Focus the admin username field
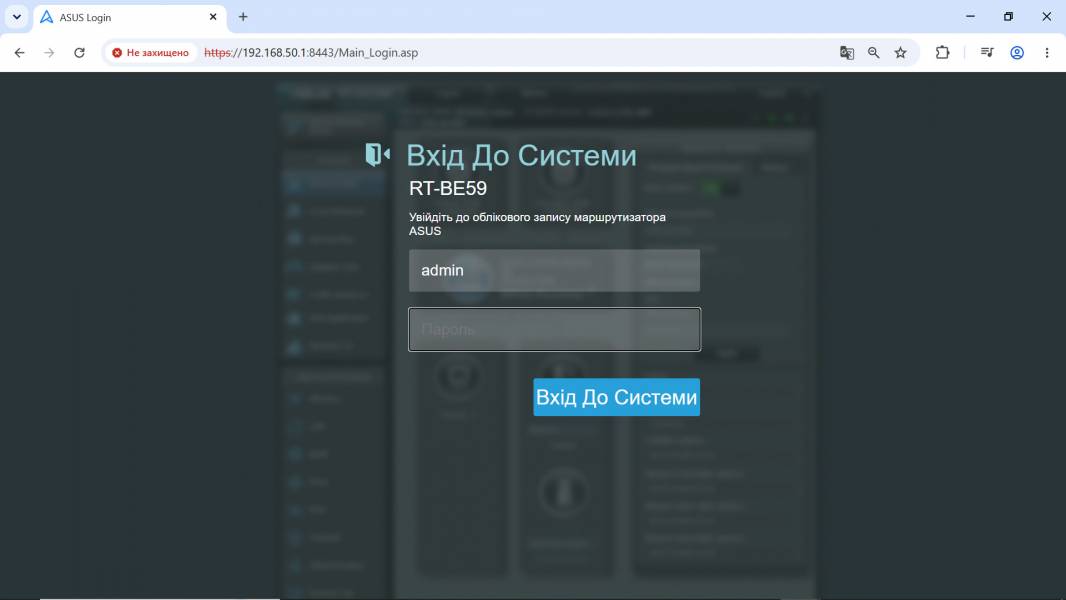This screenshot has height=600, width=1066. tap(554, 270)
